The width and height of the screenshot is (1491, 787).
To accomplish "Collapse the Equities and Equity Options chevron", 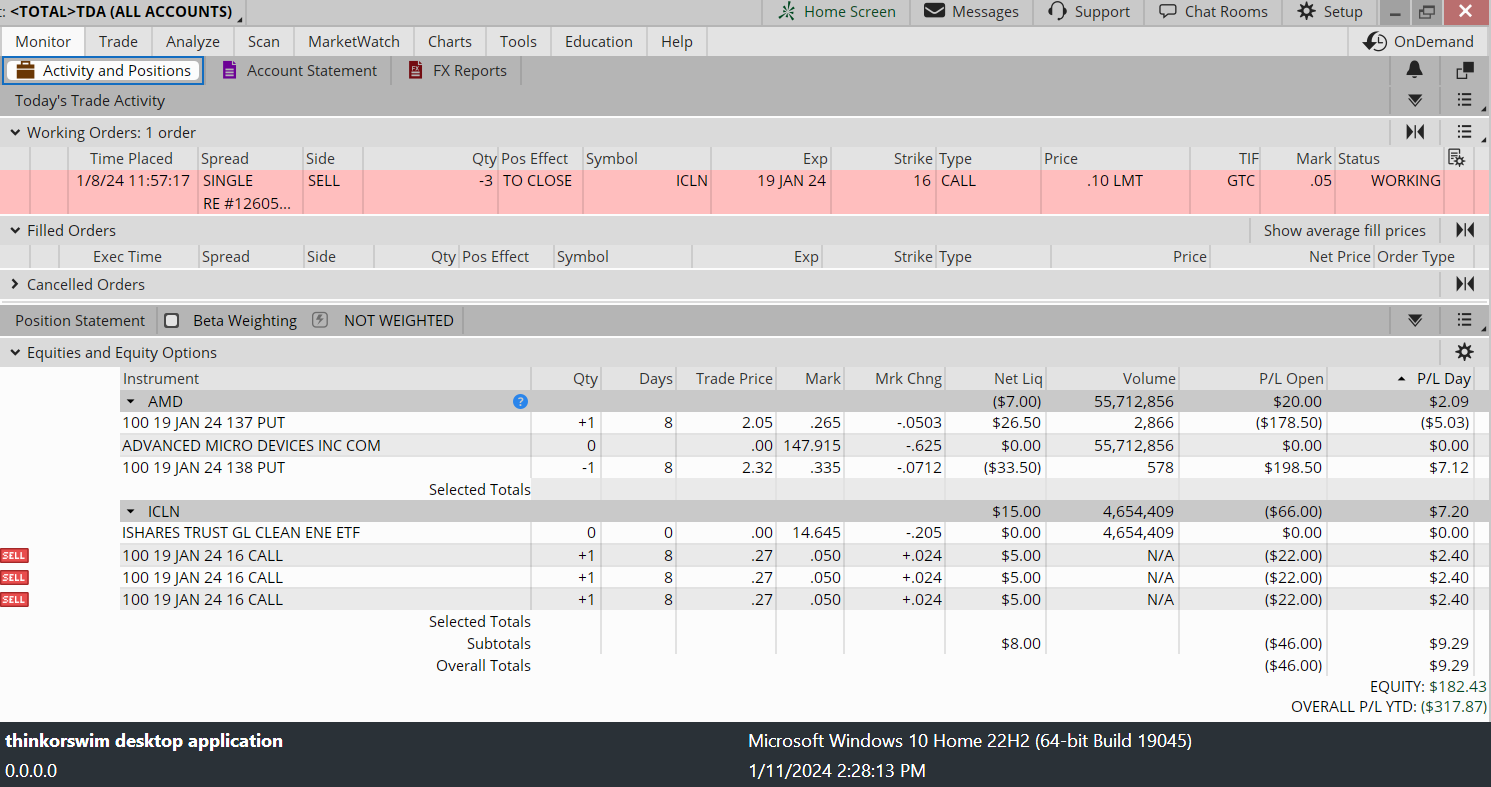I will (x=15, y=352).
